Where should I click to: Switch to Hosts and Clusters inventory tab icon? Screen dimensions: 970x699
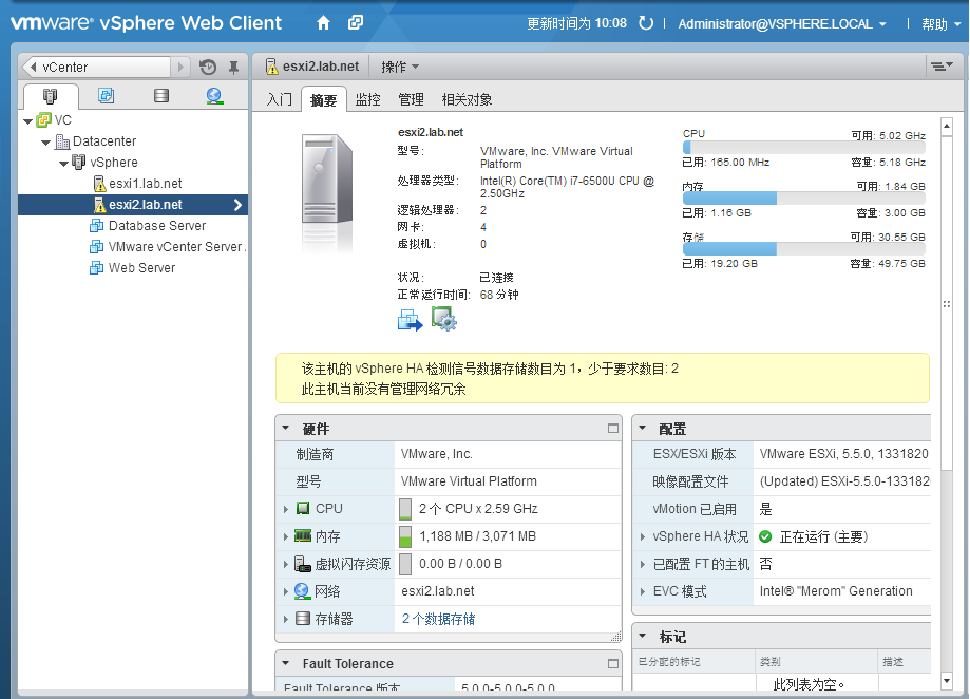49,96
